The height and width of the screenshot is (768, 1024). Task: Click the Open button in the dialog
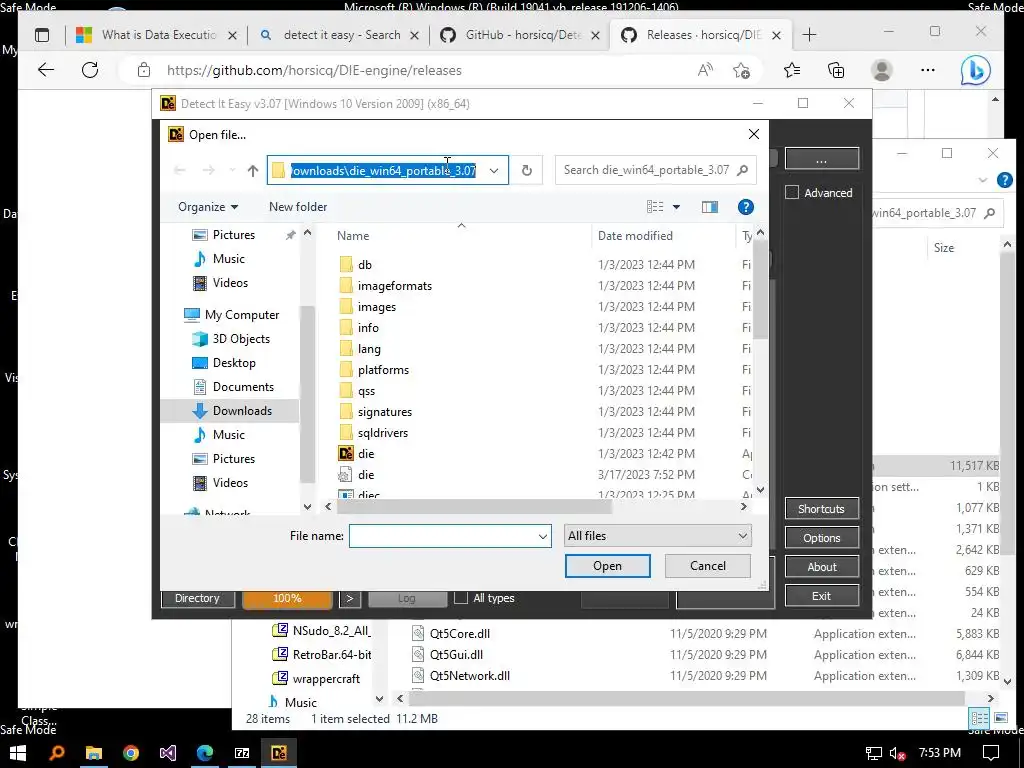(607, 566)
